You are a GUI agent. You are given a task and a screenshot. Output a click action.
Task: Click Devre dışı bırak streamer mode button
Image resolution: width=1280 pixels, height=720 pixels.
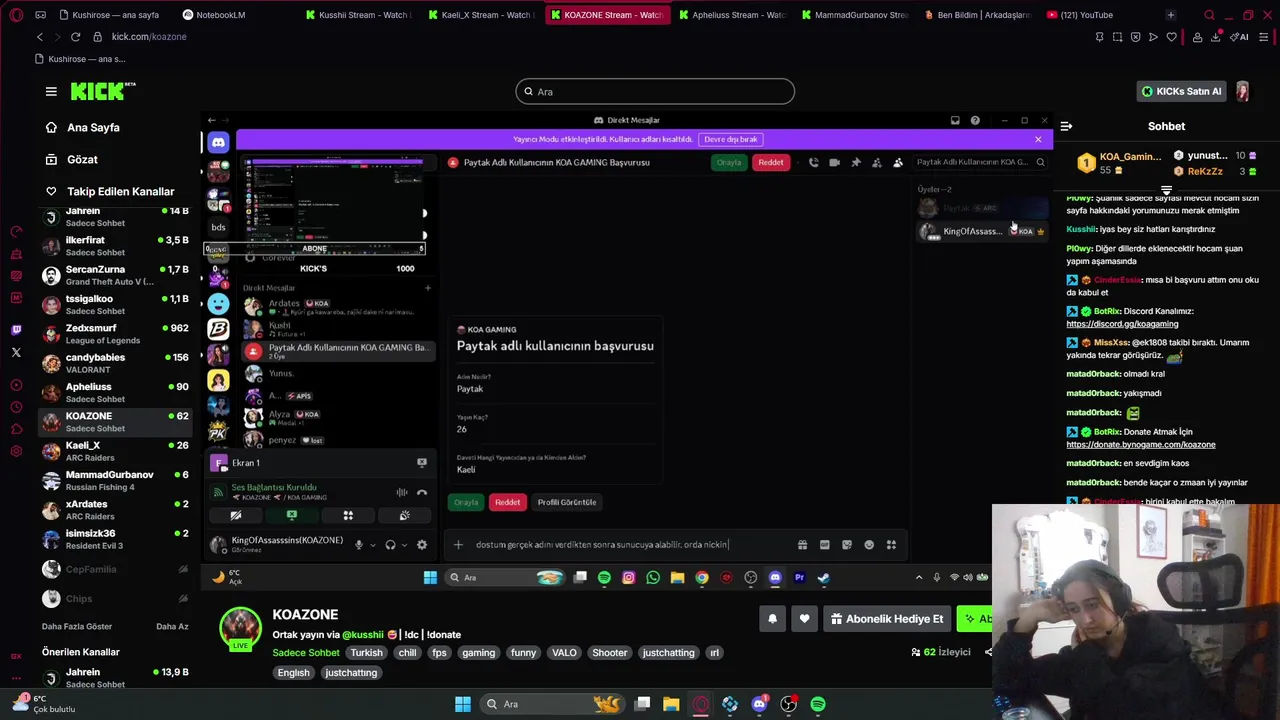pos(730,140)
